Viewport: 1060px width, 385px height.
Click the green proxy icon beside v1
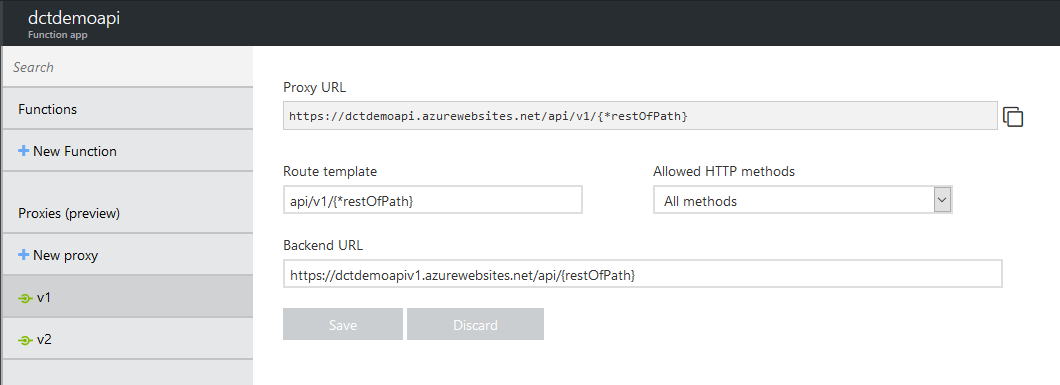tap(25, 298)
